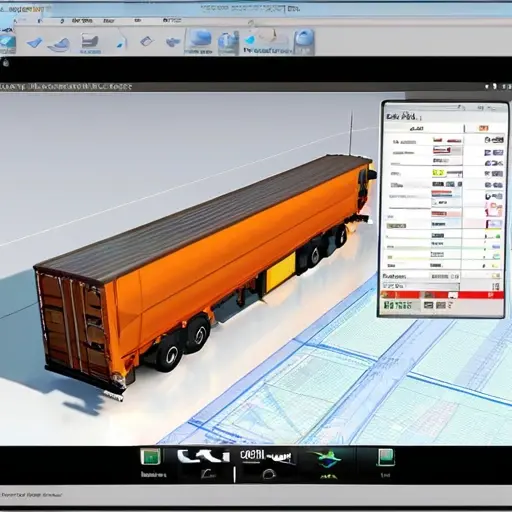The image size is (512, 512).
Task: Click the green square icon in bottom dock
Action: click(x=151, y=457)
